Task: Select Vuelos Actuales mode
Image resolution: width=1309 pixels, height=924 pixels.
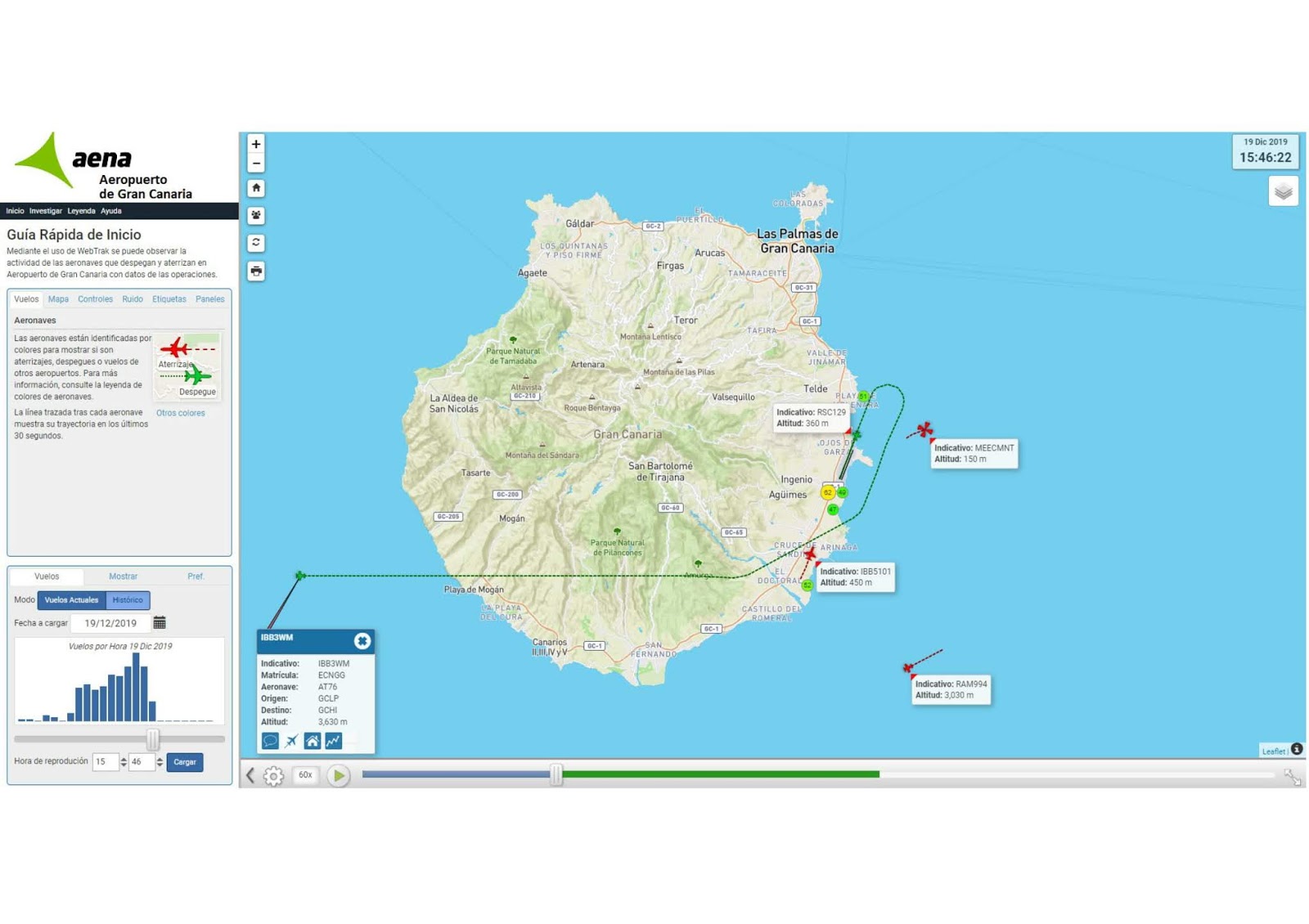Action: [71, 600]
